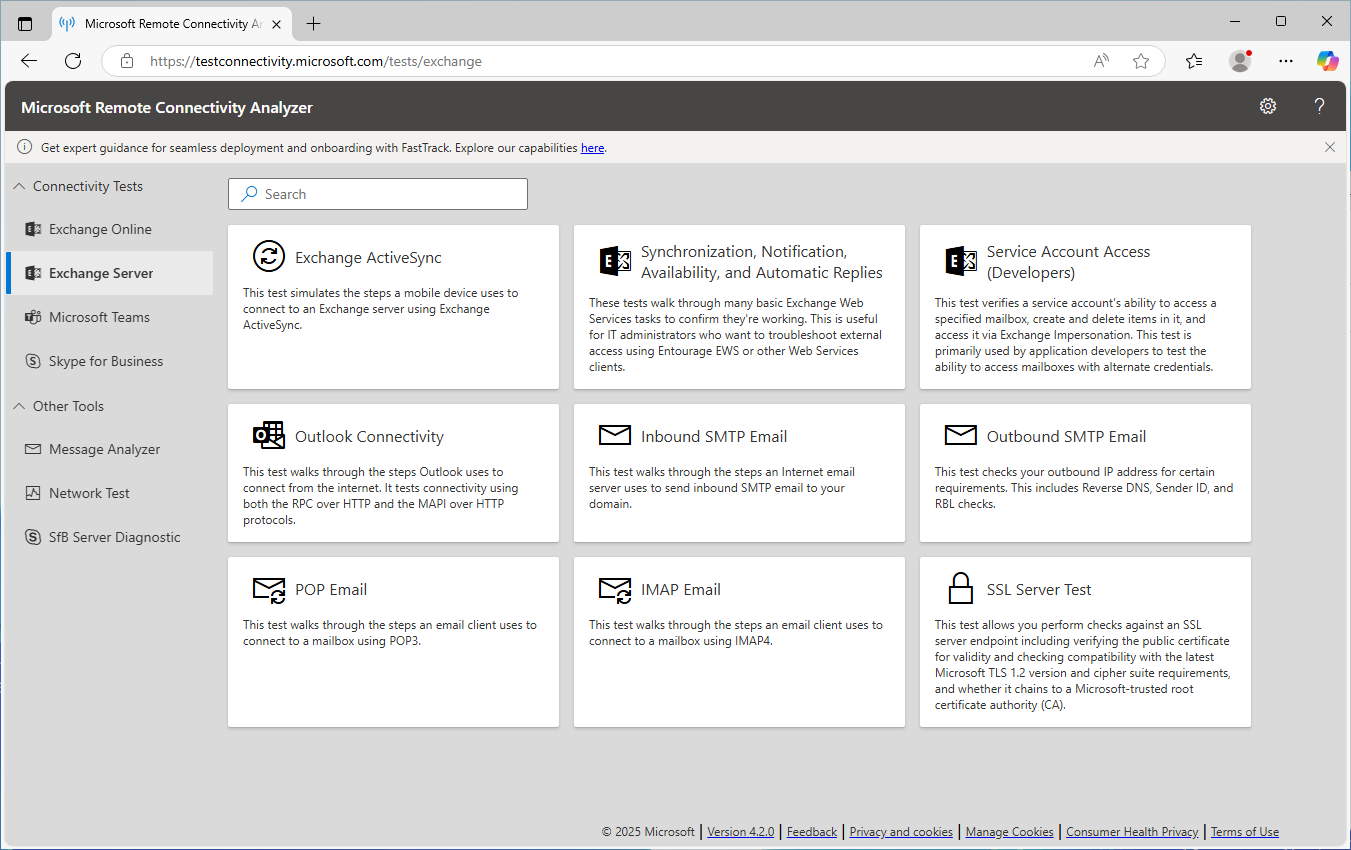Open the Terms of Use link
Image resolution: width=1351 pixels, height=850 pixels.
[x=1245, y=832]
